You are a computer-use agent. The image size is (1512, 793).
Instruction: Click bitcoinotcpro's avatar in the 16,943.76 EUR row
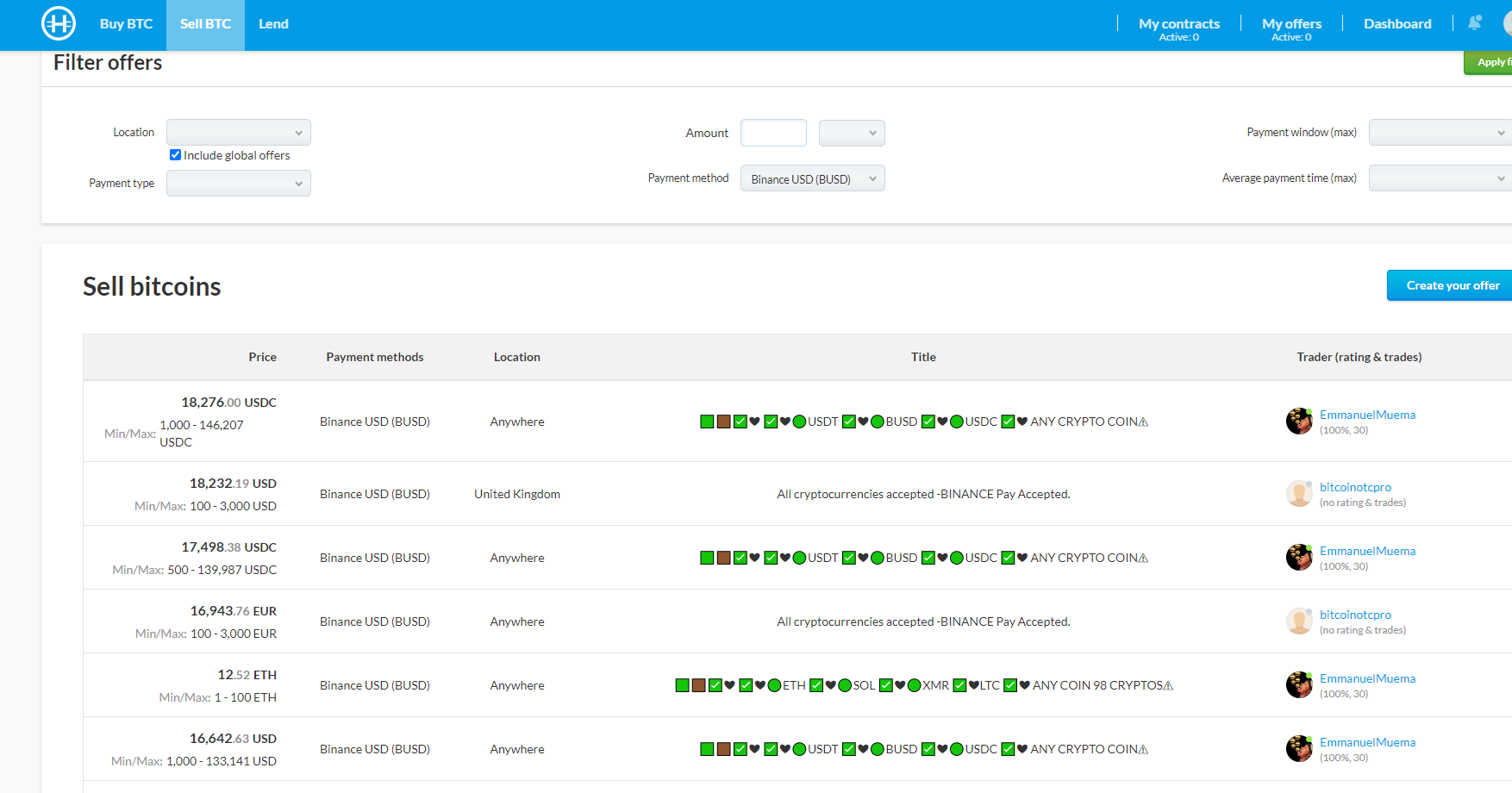1299,621
